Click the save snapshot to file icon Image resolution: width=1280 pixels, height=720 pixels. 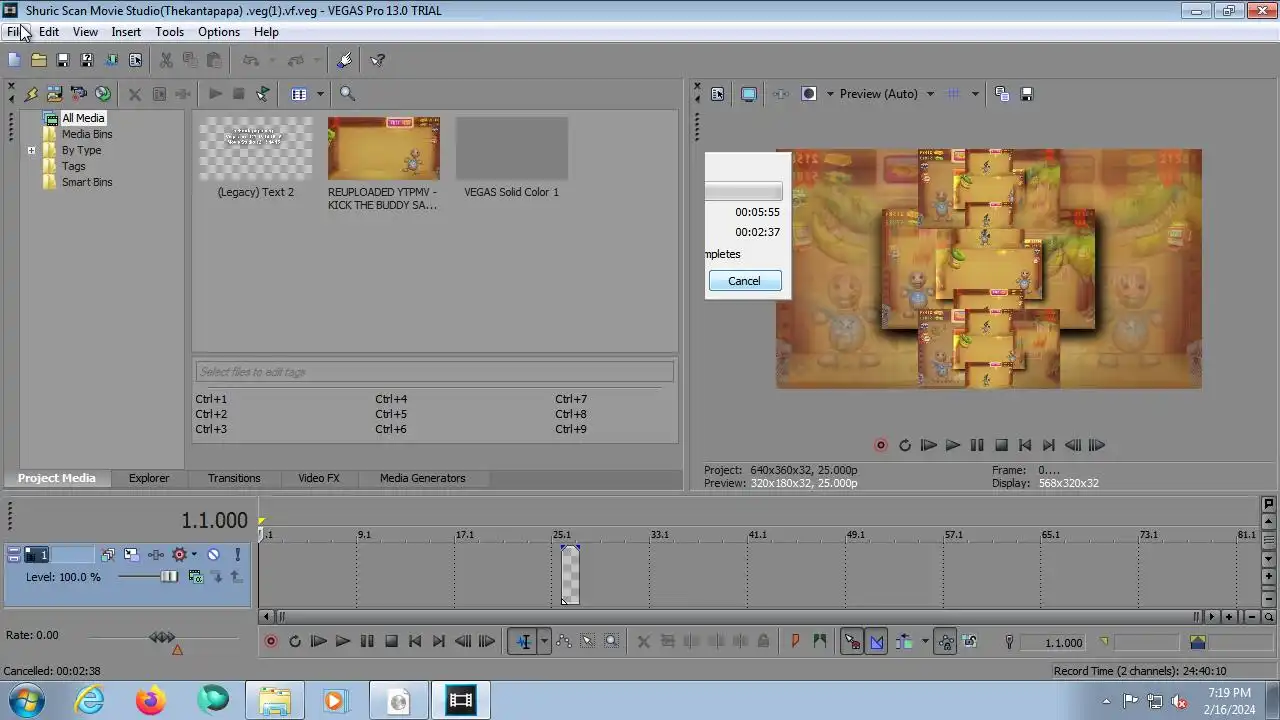pos(1026,94)
